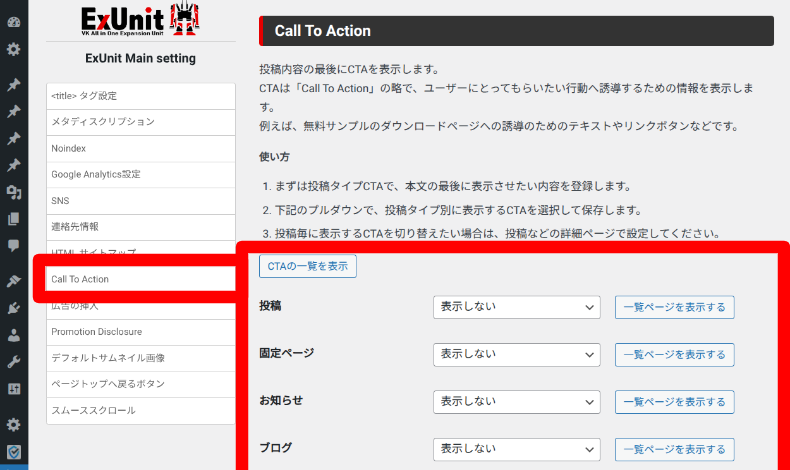Select the Noindex menu item
The height and width of the screenshot is (470, 790).
141,148
